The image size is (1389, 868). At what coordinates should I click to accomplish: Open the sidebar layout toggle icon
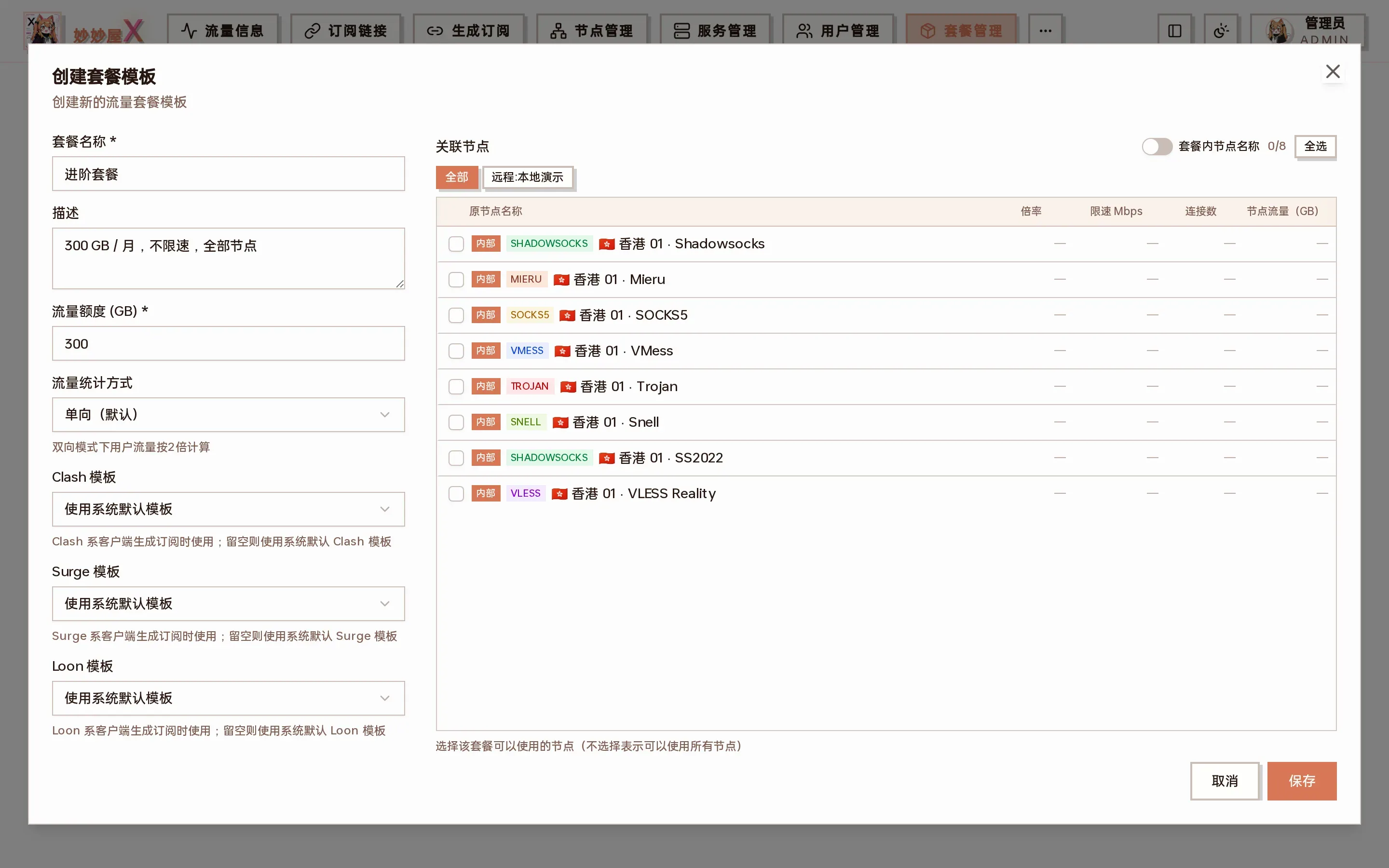pos(1174,30)
